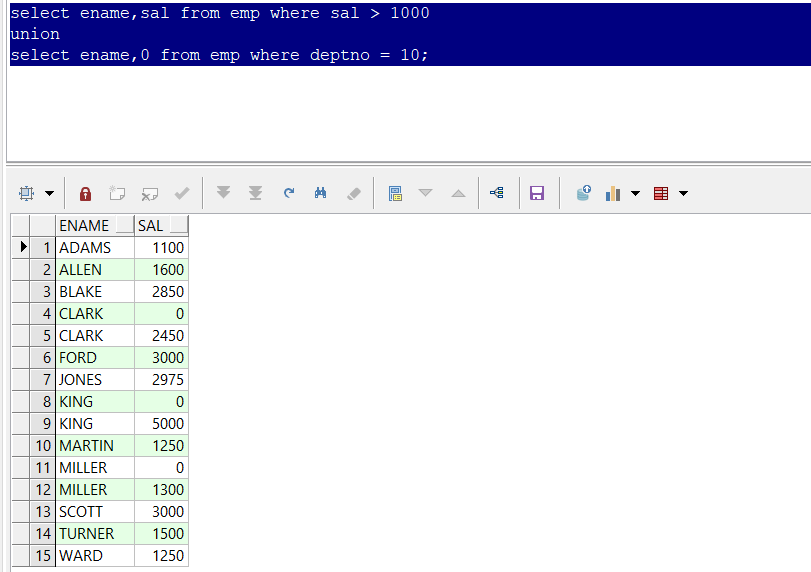Select the MARTIN cell
The height and width of the screenshot is (572, 811).
[95, 446]
